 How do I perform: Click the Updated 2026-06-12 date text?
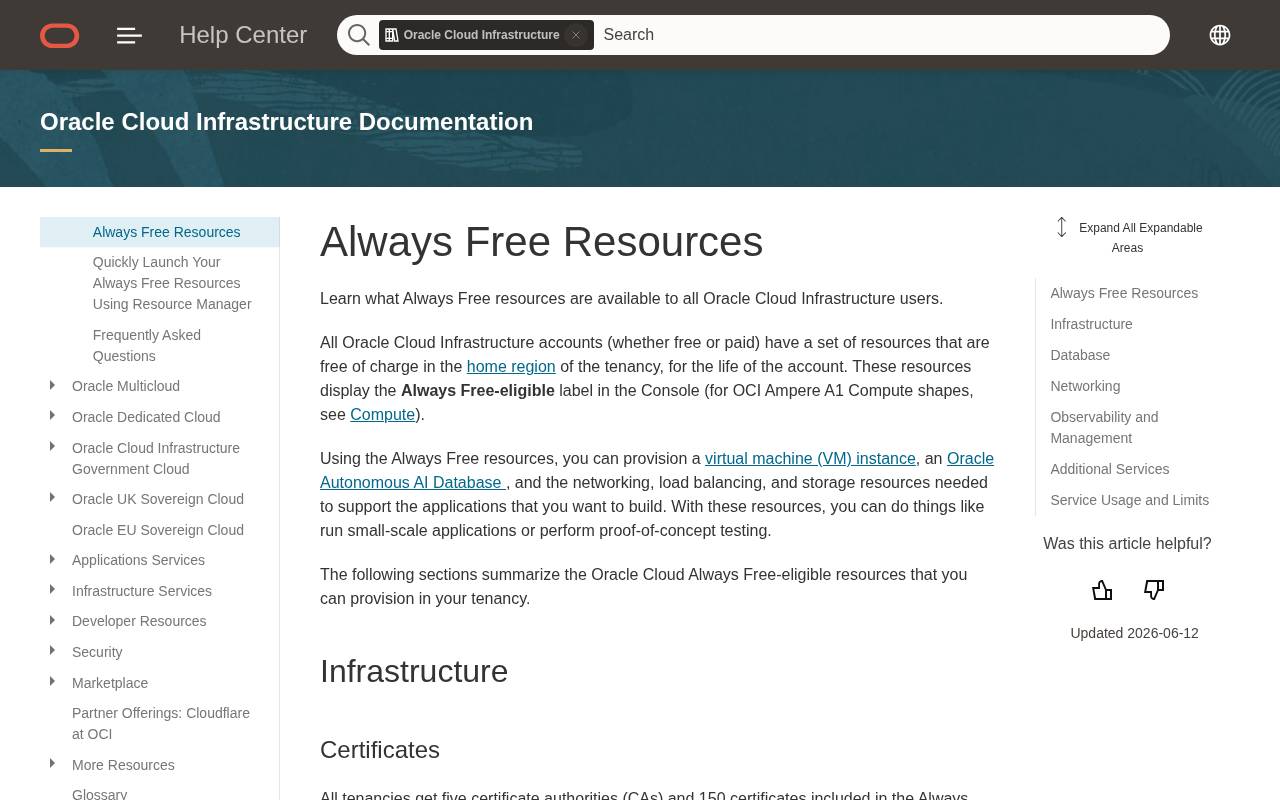(x=1134, y=633)
